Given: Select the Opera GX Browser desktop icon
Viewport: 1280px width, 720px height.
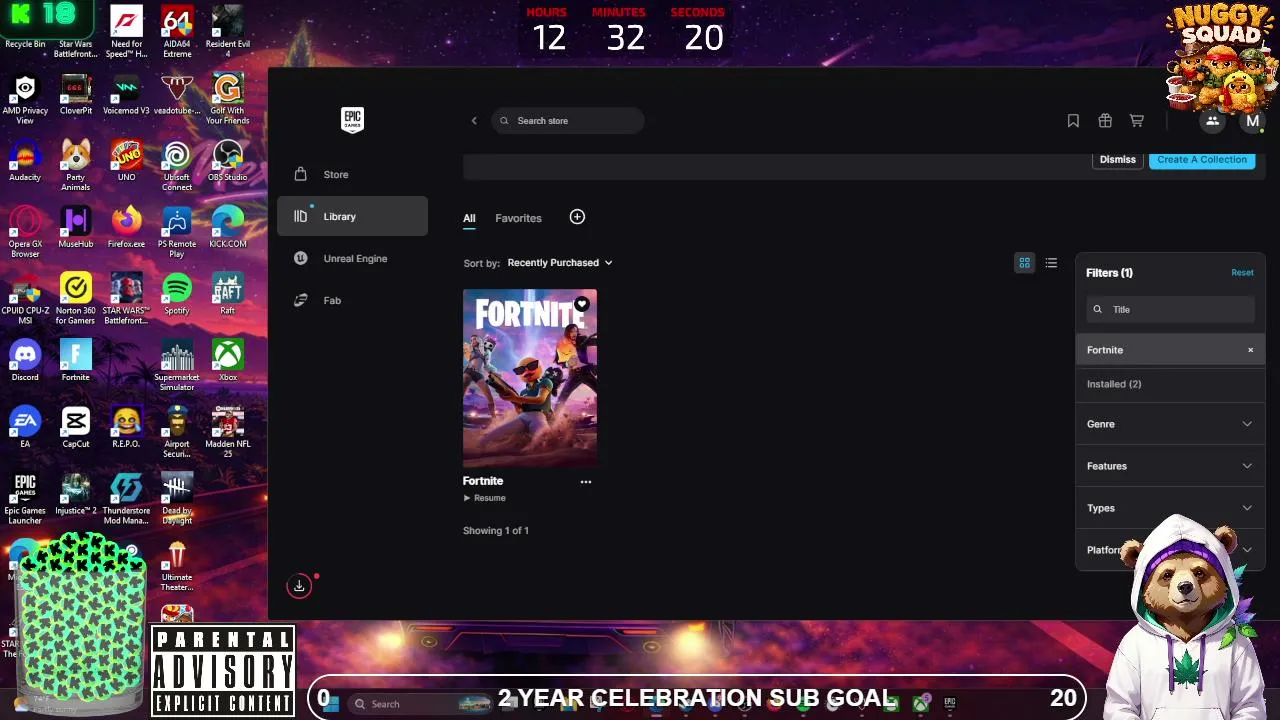Looking at the screenshot, I should 25,232.
